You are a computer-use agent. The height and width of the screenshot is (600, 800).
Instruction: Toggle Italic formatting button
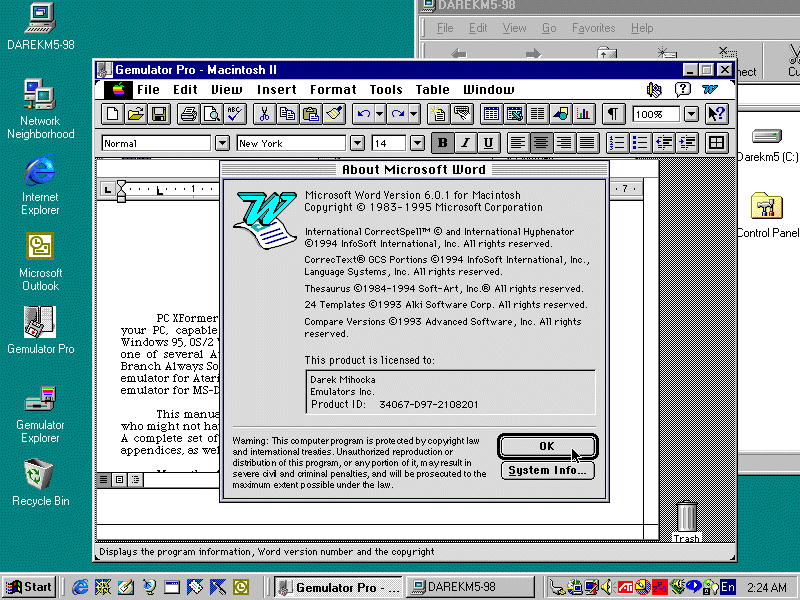click(x=465, y=143)
